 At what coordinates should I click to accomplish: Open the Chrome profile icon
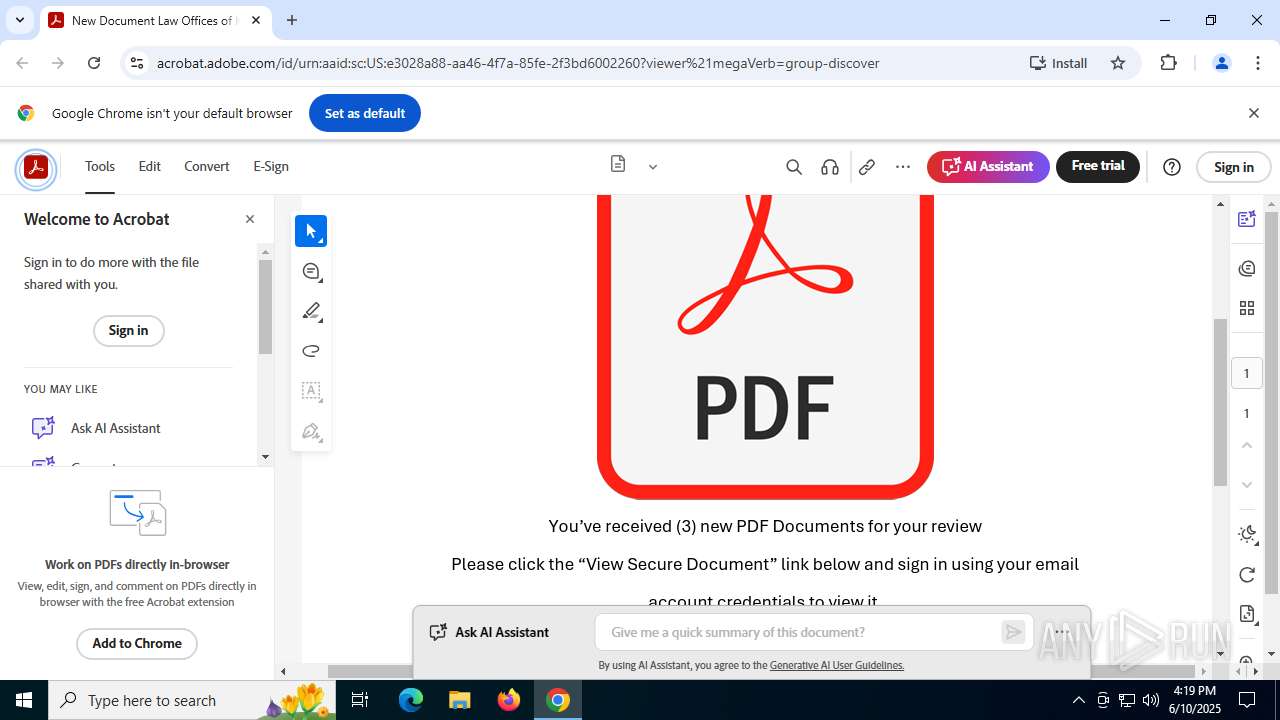(1221, 63)
